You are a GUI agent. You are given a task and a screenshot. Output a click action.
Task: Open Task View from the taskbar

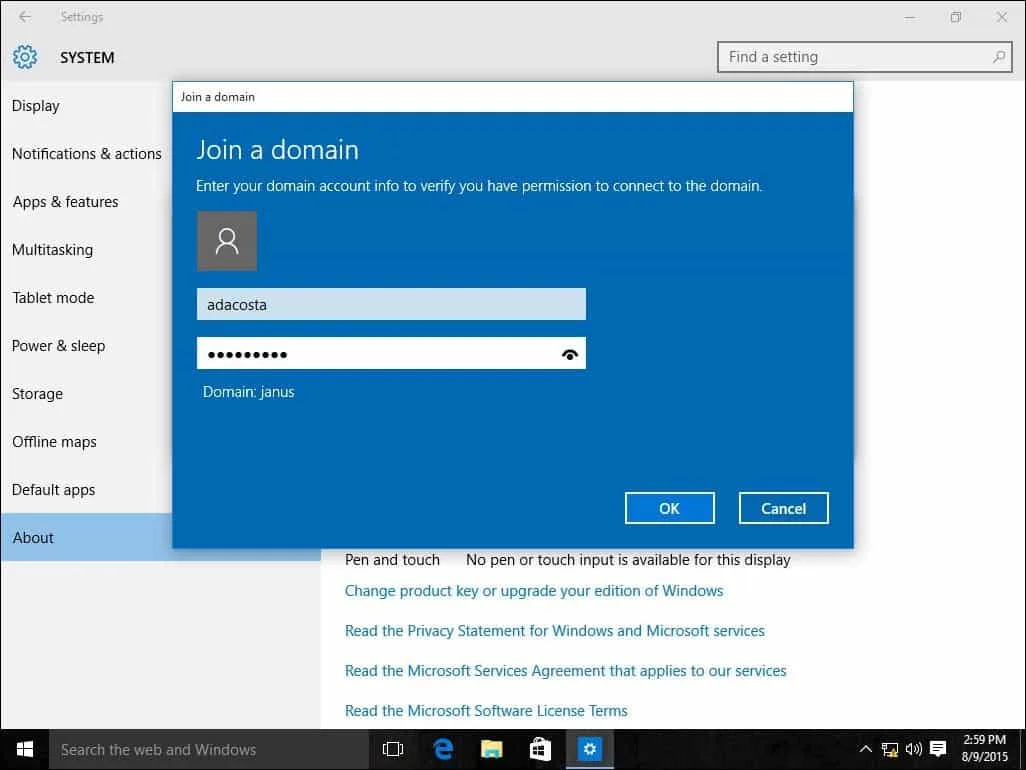(393, 750)
